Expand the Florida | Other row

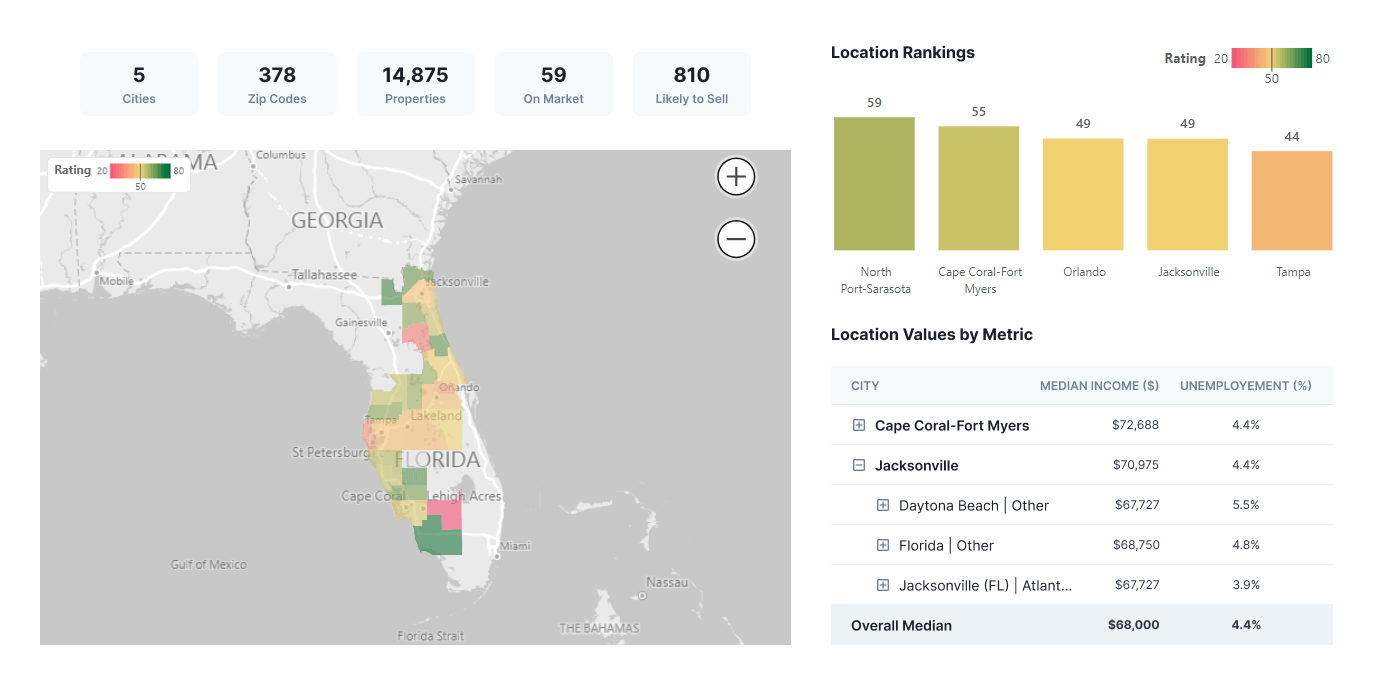point(882,545)
